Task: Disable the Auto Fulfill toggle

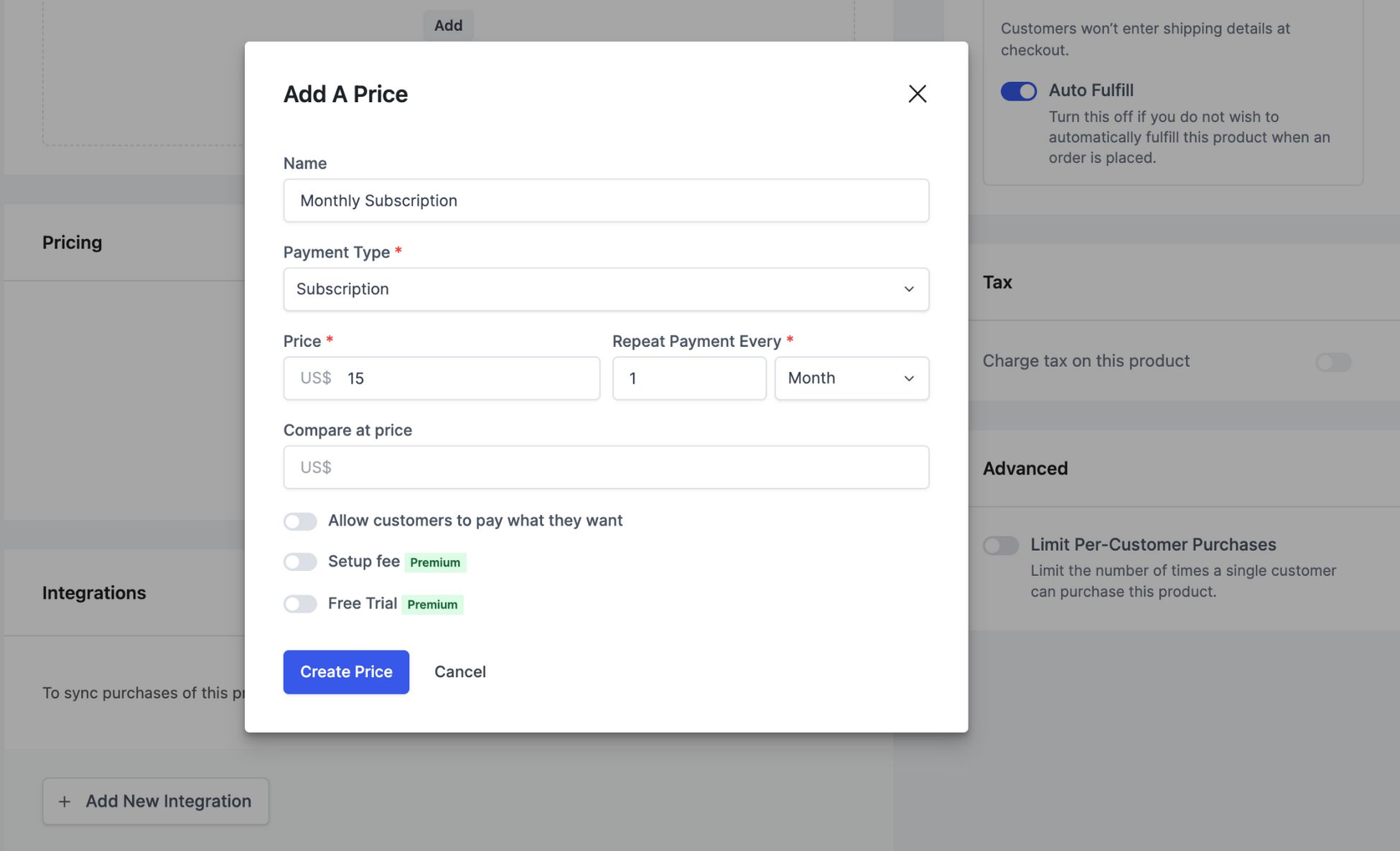Action: pyautogui.click(x=1018, y=91)
